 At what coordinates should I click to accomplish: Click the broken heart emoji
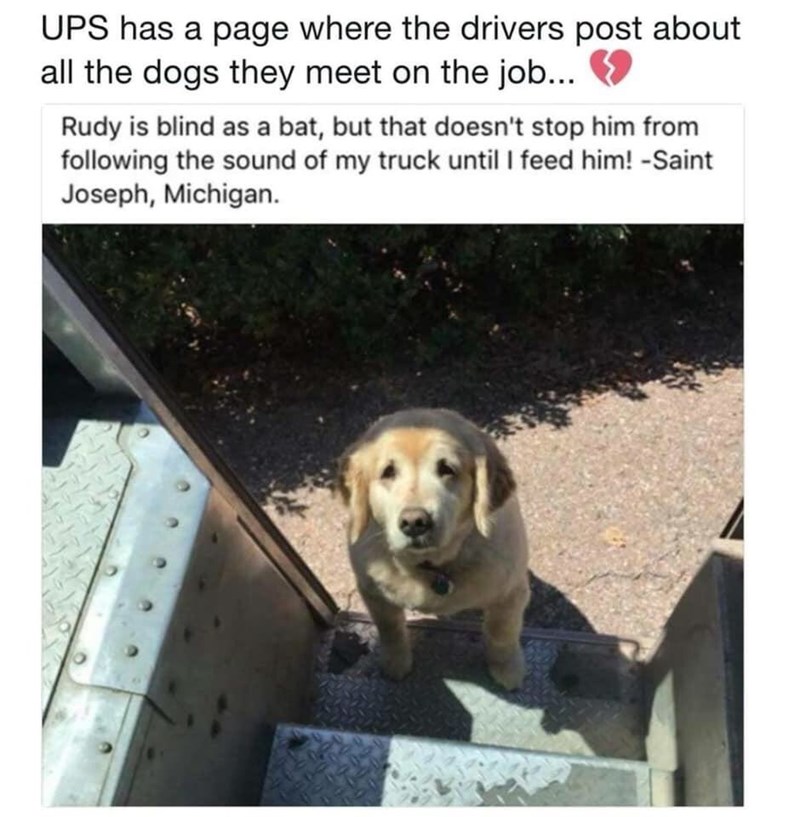coord(610,68)
